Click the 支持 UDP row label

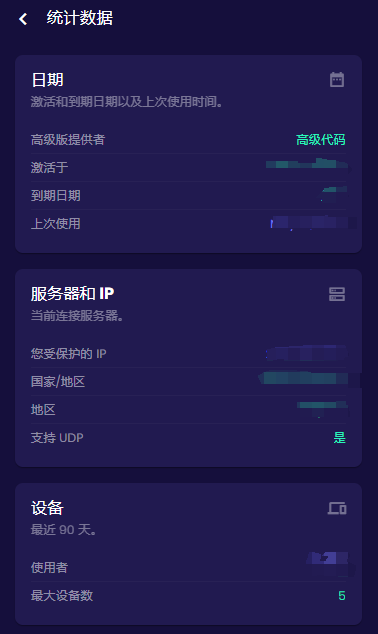pyautogui.click(x=57, y=437)
